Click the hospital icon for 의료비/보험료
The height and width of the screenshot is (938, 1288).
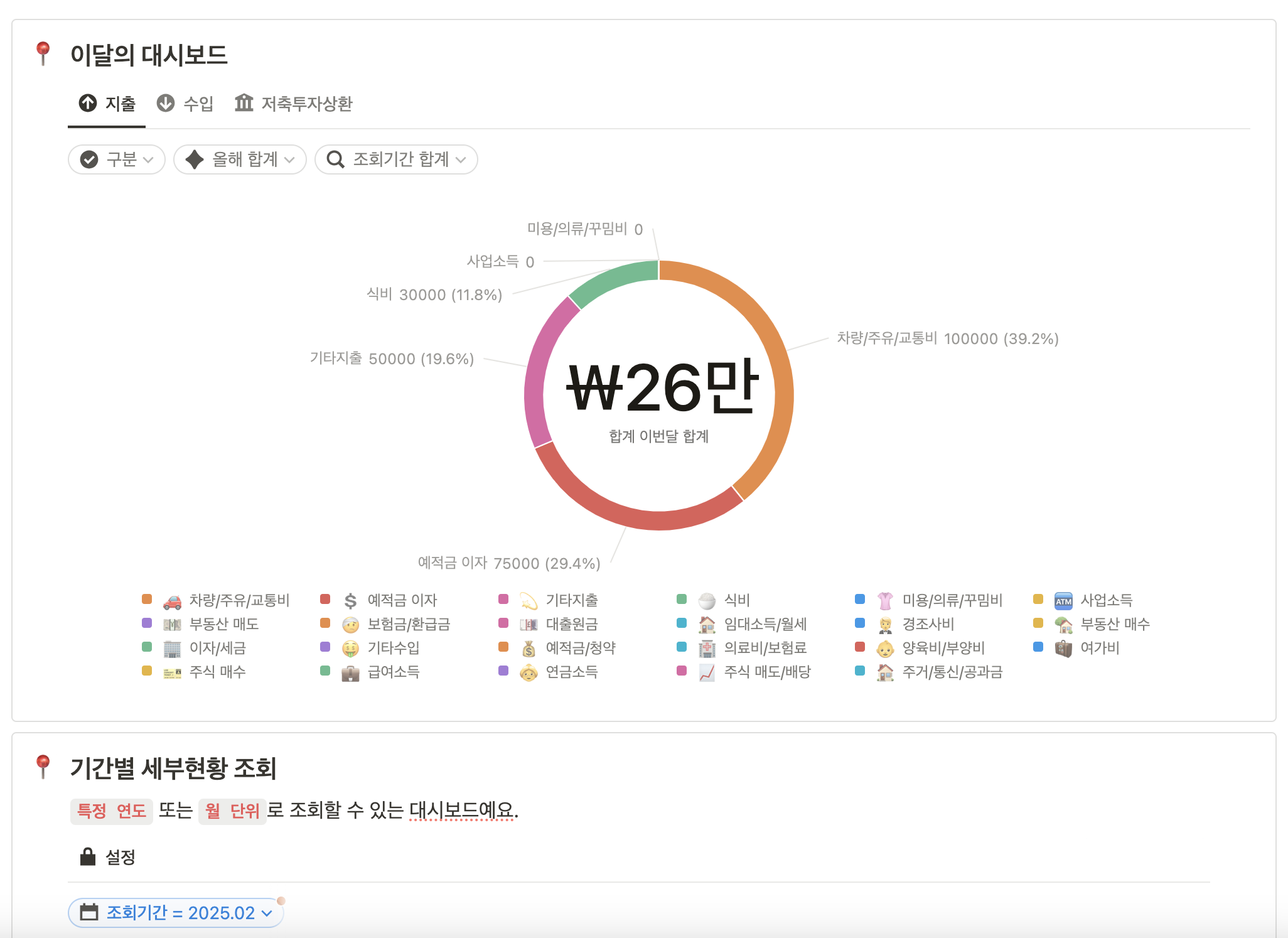click(x=707, y=649)
